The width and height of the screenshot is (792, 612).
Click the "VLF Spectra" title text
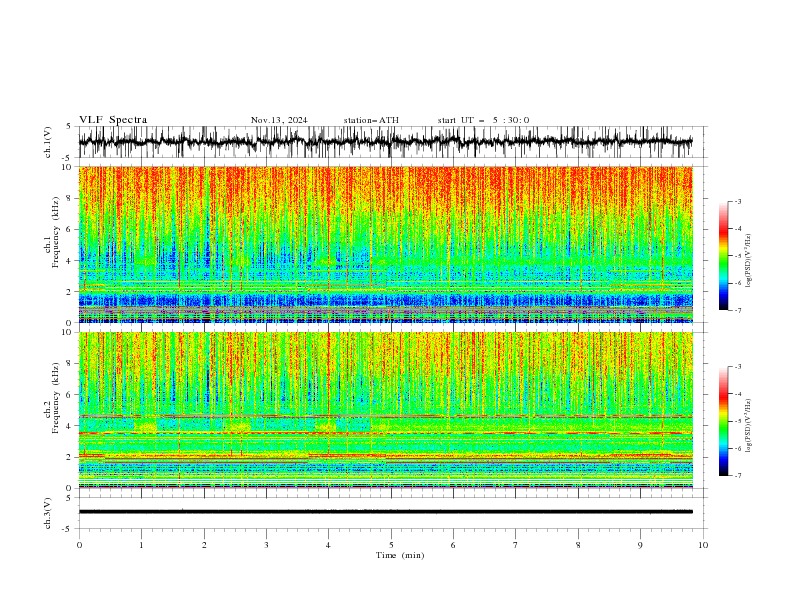click(x=113, y=120)
